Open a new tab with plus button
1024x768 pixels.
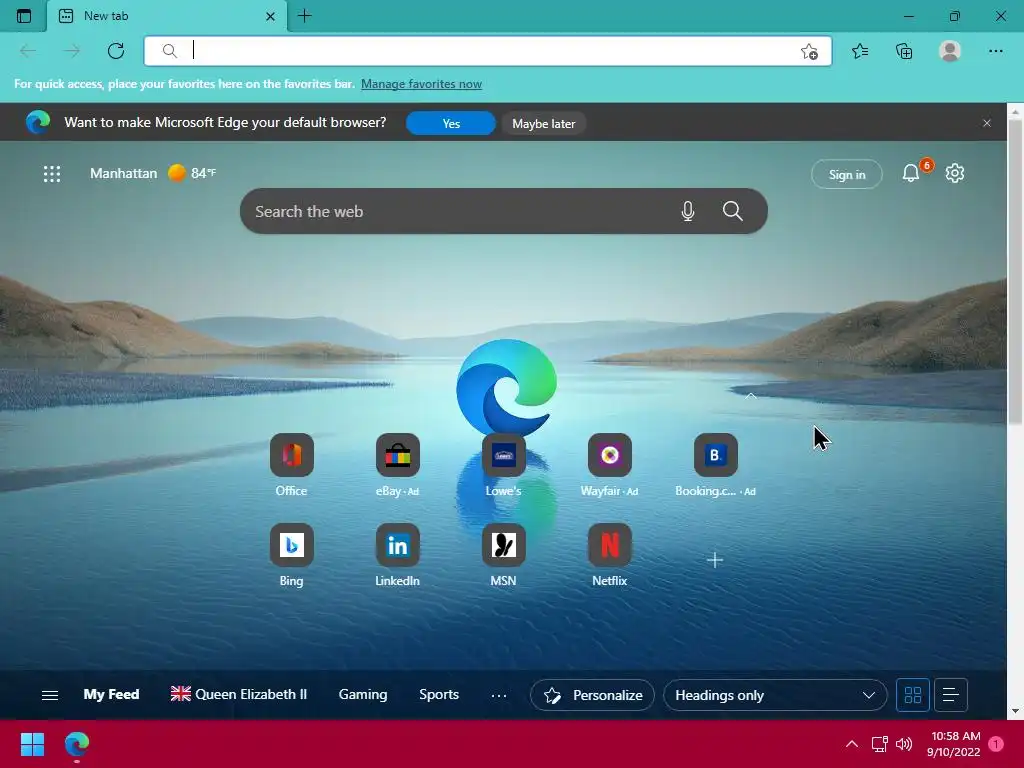[x=305, y=16]
